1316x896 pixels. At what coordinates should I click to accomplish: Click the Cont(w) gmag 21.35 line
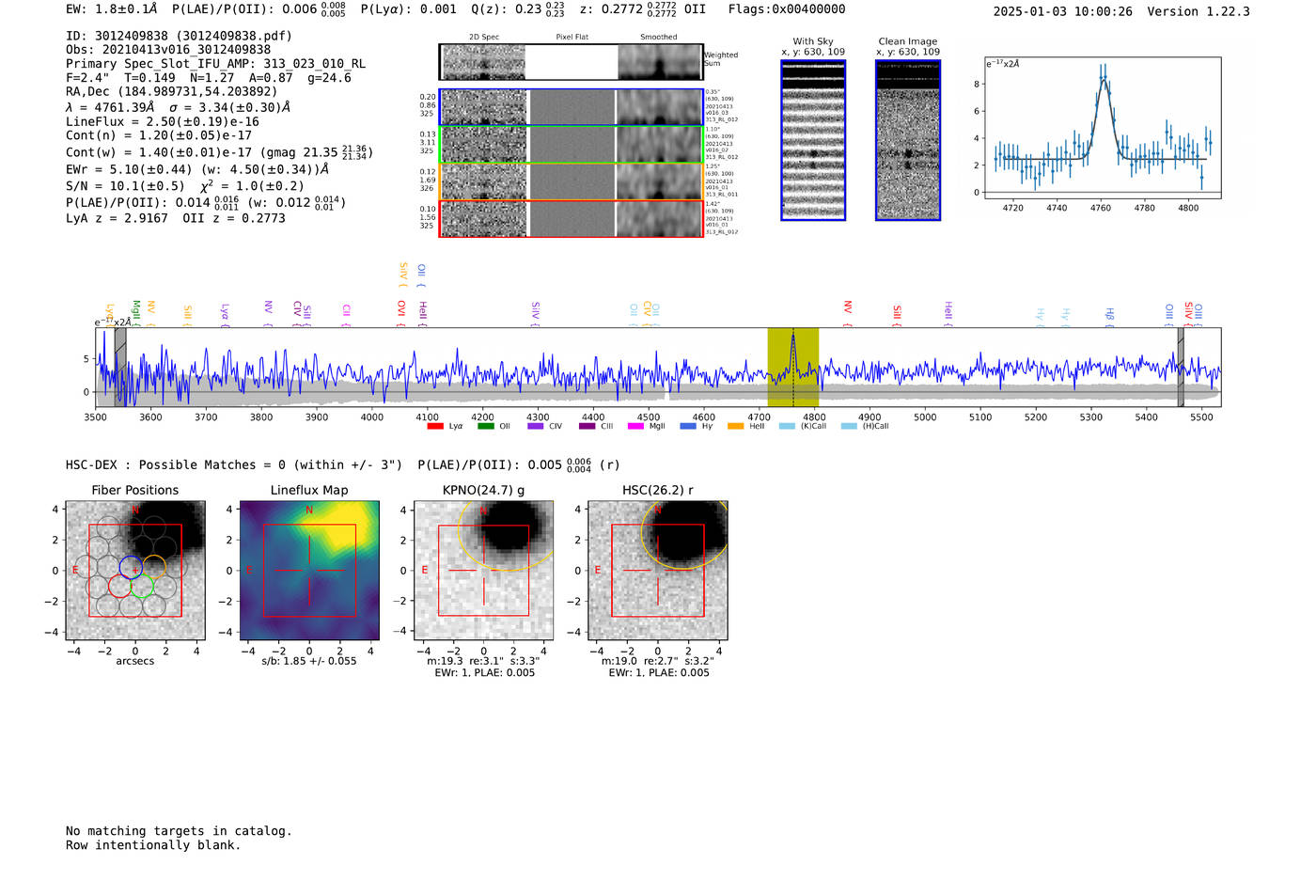click(220, 151)
